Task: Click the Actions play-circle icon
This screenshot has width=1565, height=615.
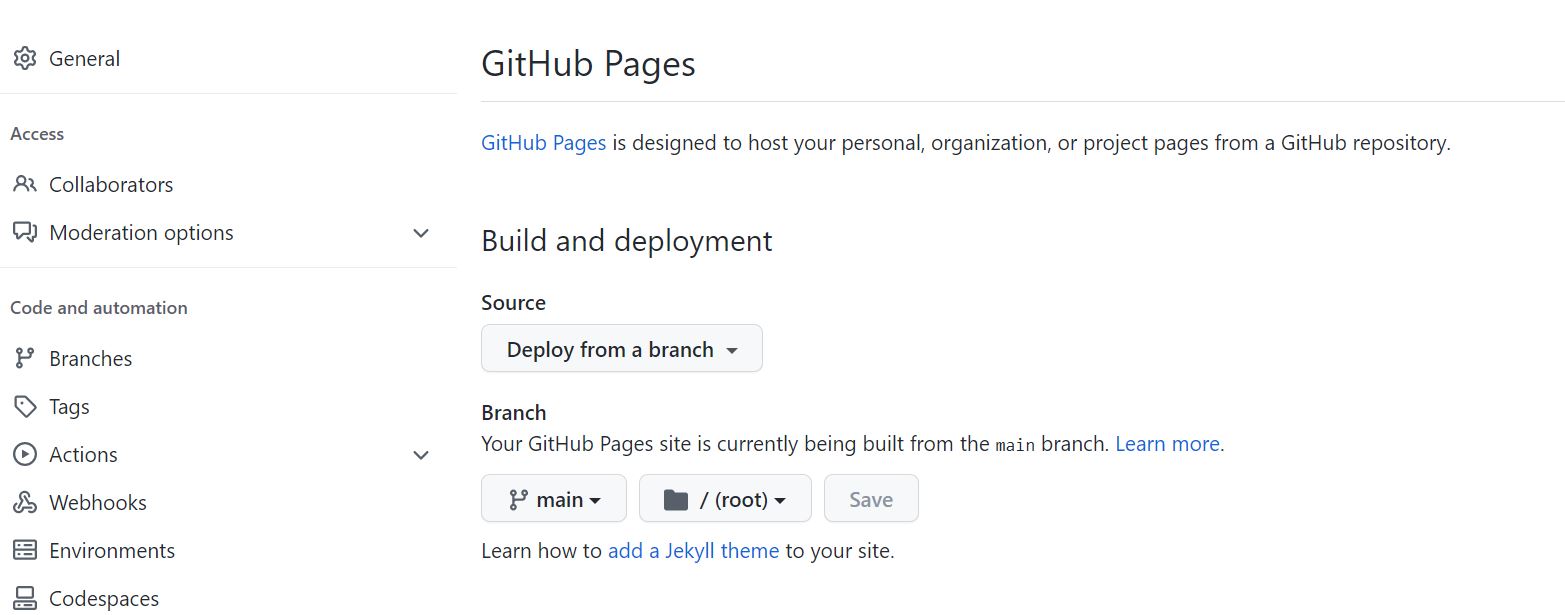Action: coord(25,454)
